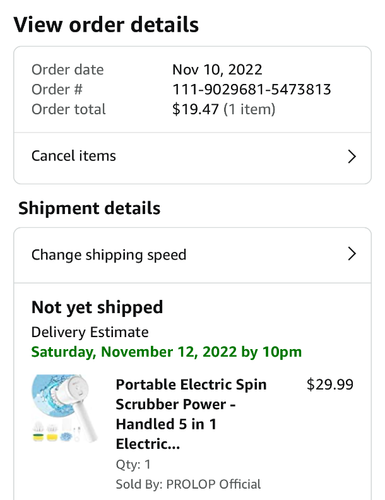Open Portable Electric Spin Scrubber product title

point(191,414)
